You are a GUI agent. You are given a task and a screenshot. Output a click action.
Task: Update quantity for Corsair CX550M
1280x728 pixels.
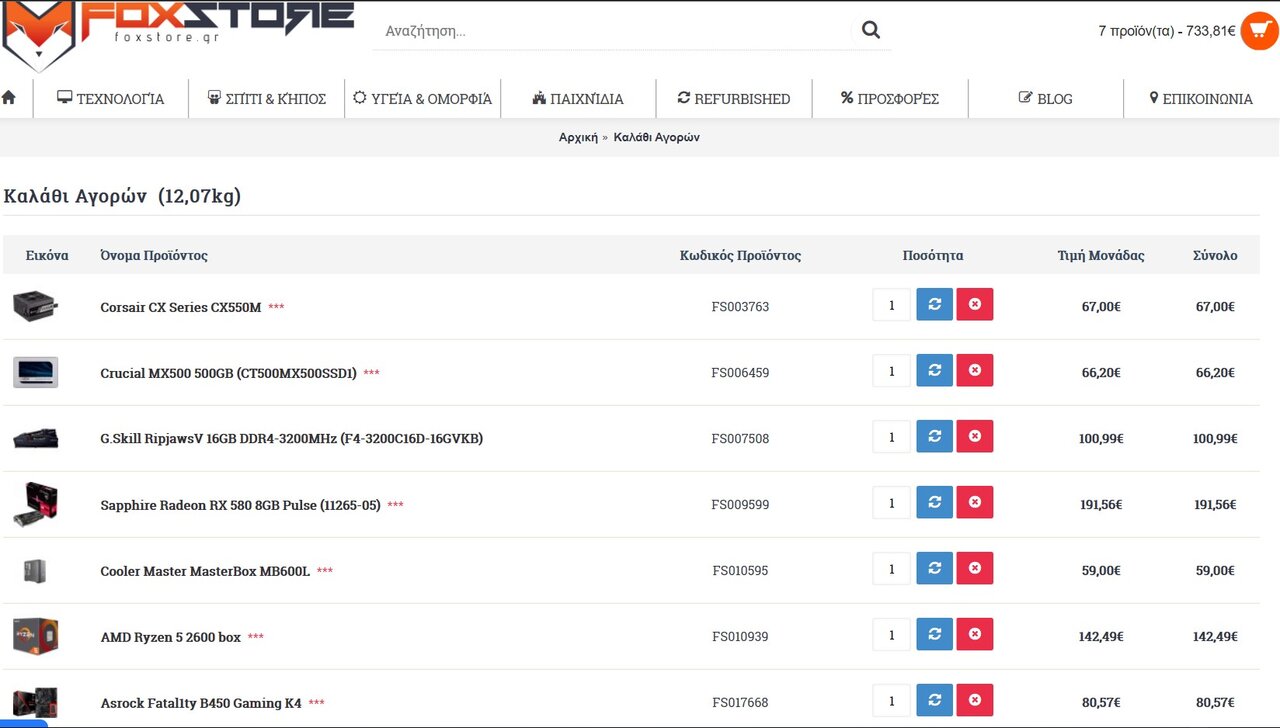[x=934, y=305]
